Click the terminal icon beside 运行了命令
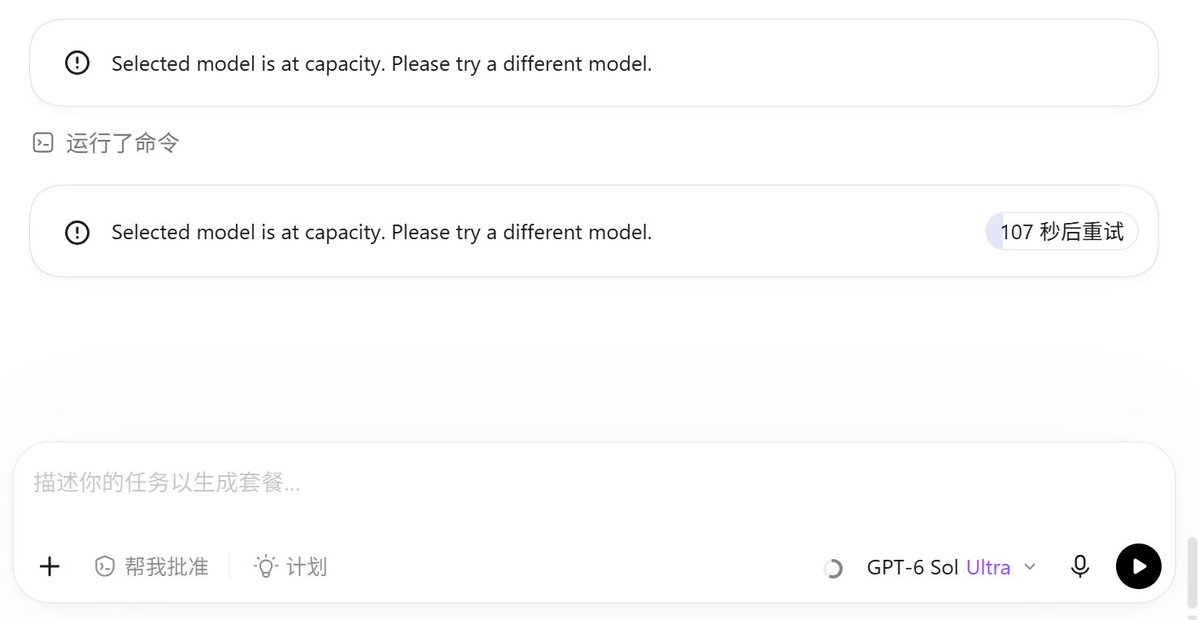This screenshot has height=620, width=1199. coord(43,143)
